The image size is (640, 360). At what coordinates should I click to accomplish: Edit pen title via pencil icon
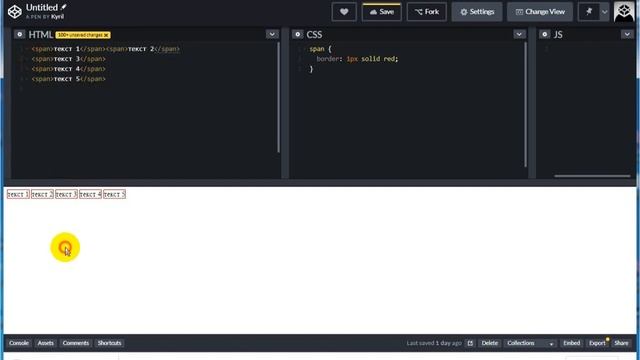pos(64,7)
